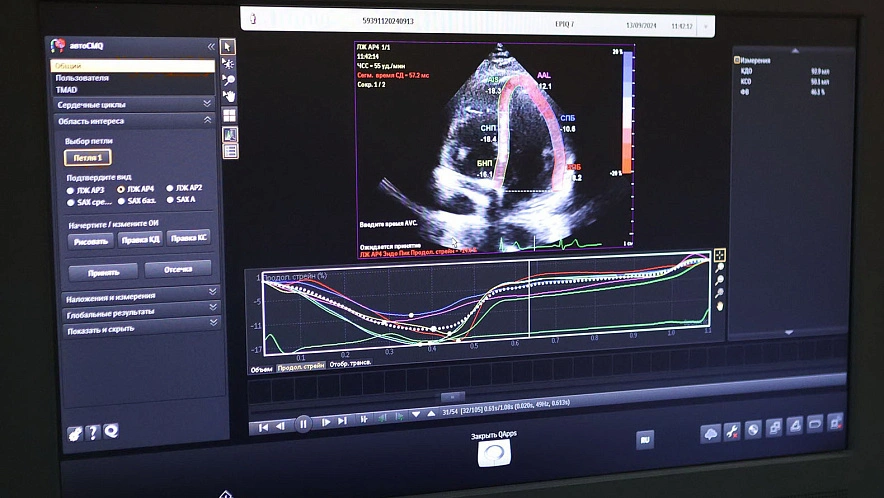Click the question mark help icon

coord(93,432)
